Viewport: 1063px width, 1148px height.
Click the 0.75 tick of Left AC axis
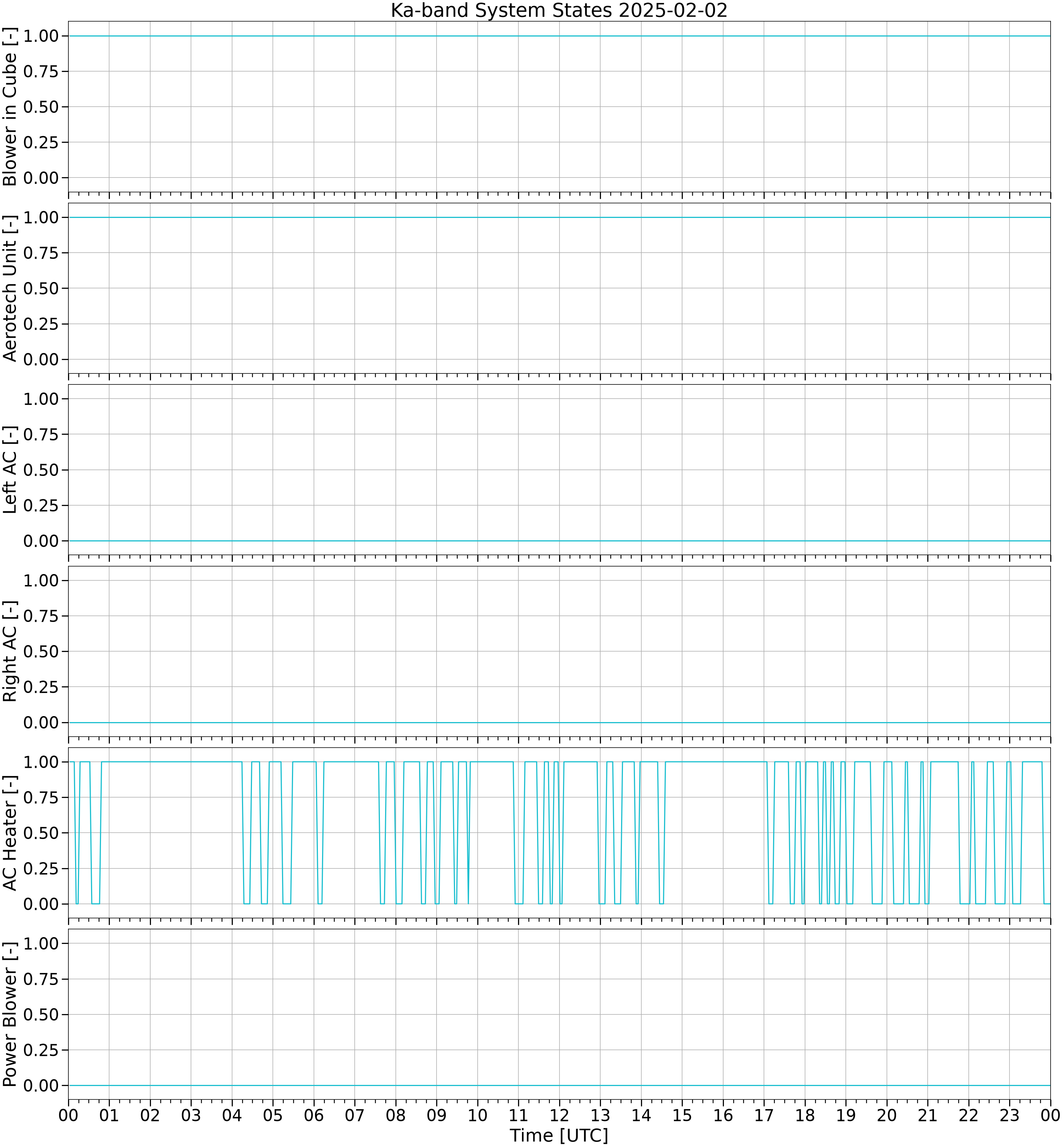coord(41,434)
